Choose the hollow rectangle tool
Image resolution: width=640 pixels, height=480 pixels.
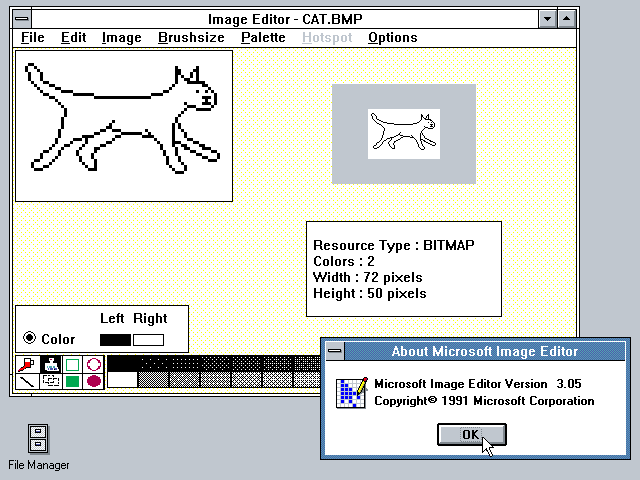pos(72,364)
